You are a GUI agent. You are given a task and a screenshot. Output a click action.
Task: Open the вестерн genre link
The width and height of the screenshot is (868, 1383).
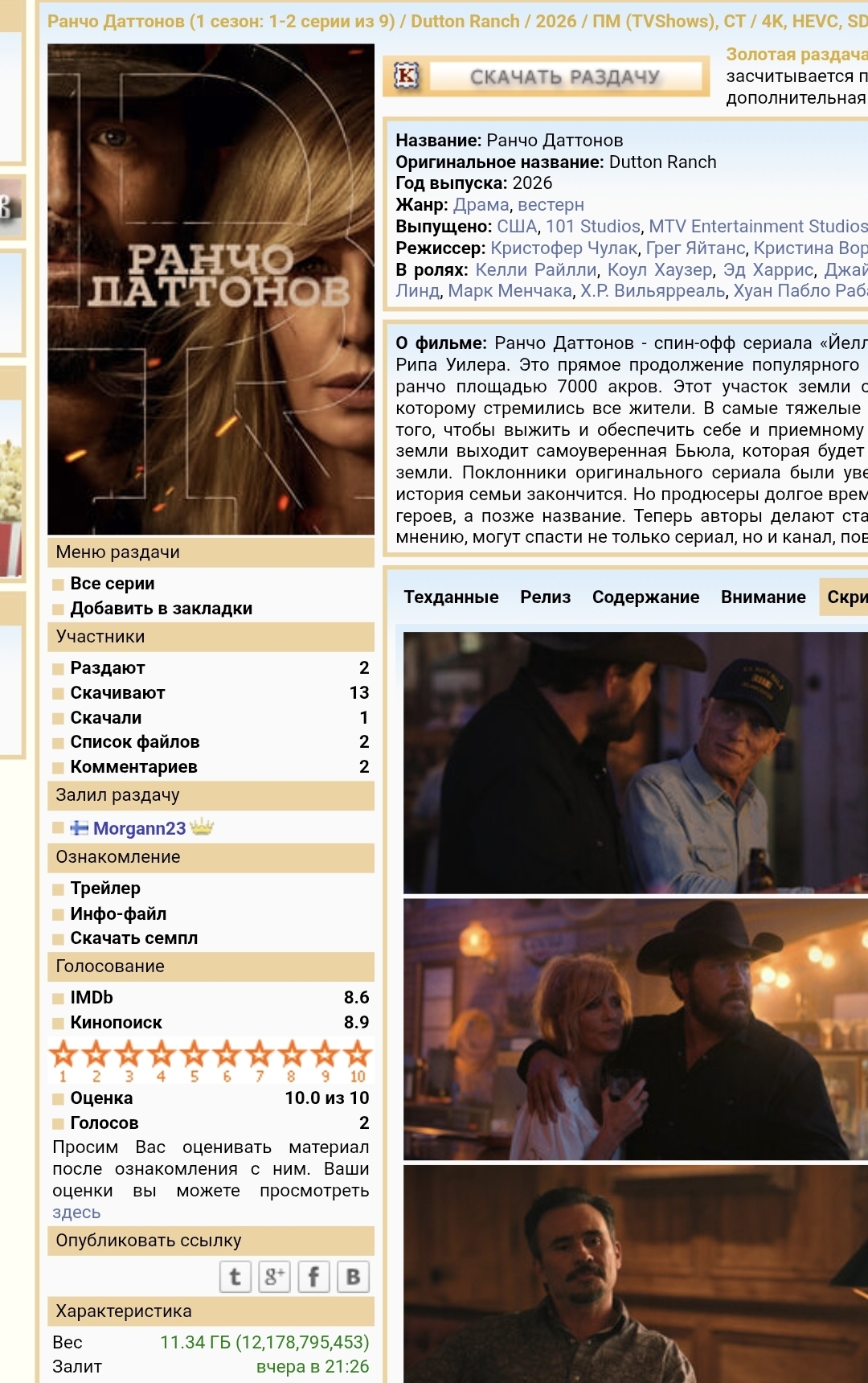click(551, 205)
